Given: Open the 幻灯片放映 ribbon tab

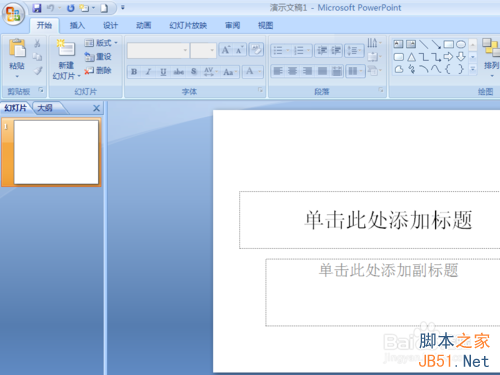Looking at the screenshot, I should pos(188,25).
